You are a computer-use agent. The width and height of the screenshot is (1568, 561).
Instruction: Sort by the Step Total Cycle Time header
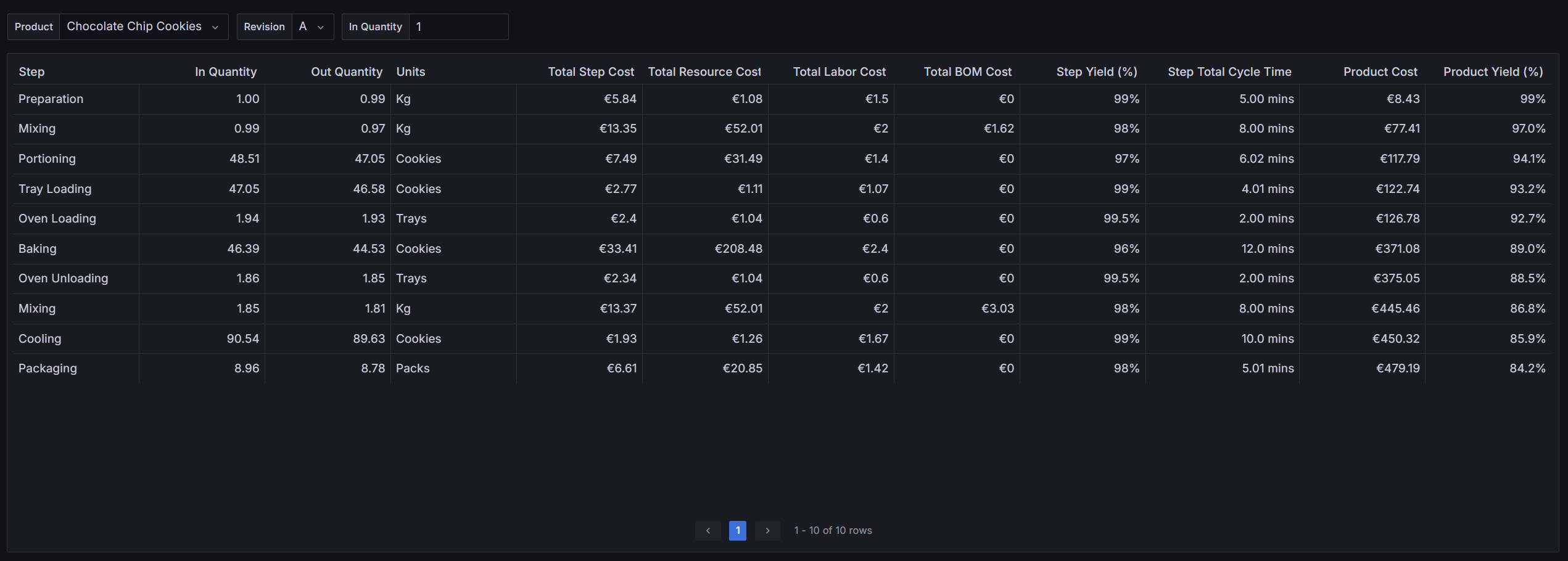coord(1229,72)
